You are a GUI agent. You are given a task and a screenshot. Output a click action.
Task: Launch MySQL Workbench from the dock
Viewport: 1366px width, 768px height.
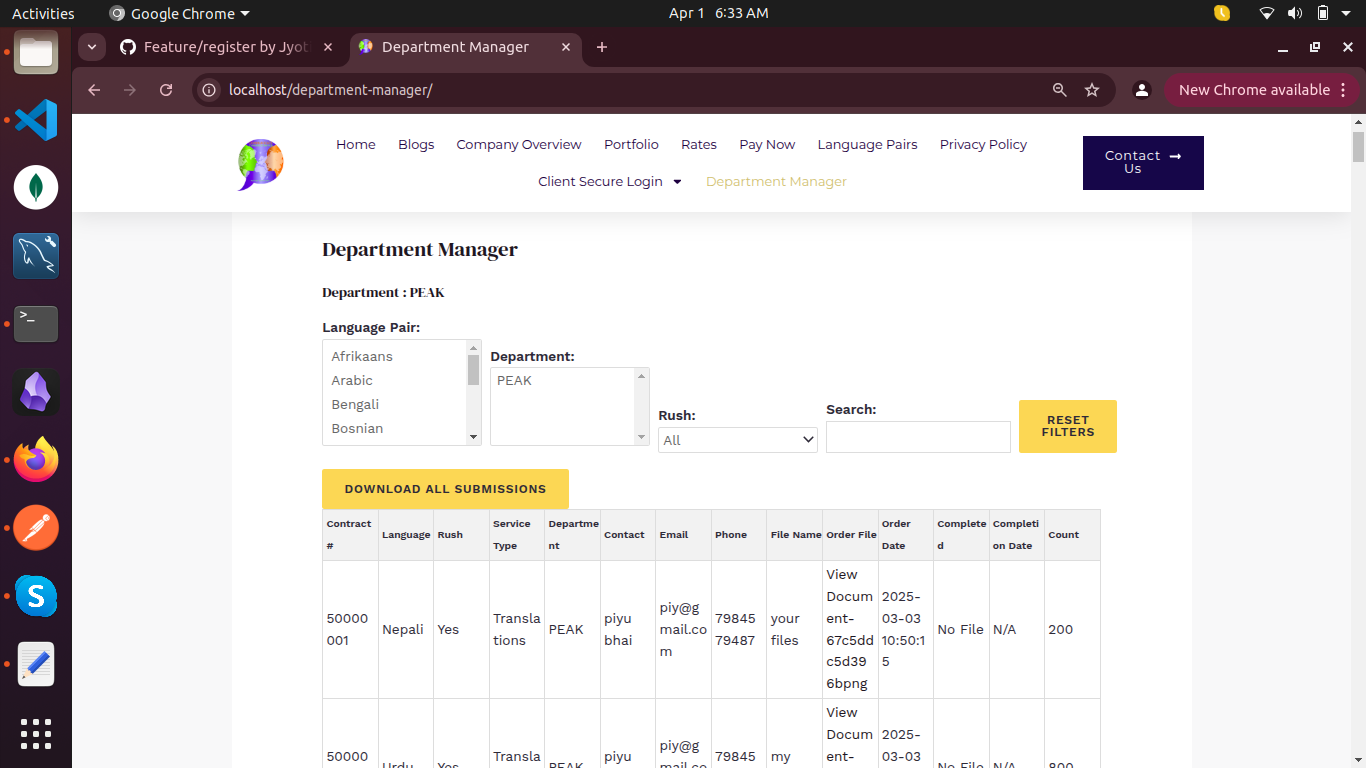(36, 256)
